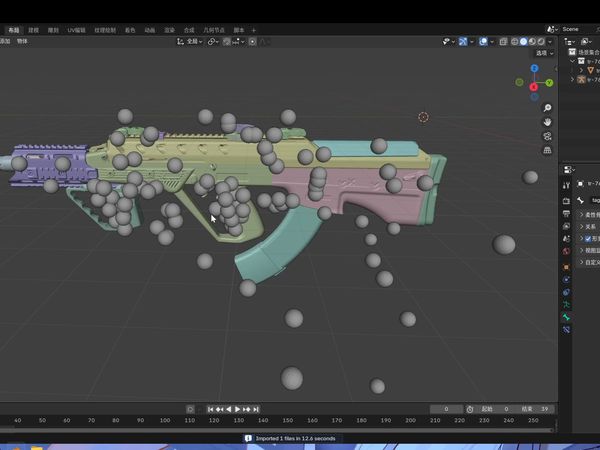Open the 动画 workspace tab
600x450 pixels.
150,30
